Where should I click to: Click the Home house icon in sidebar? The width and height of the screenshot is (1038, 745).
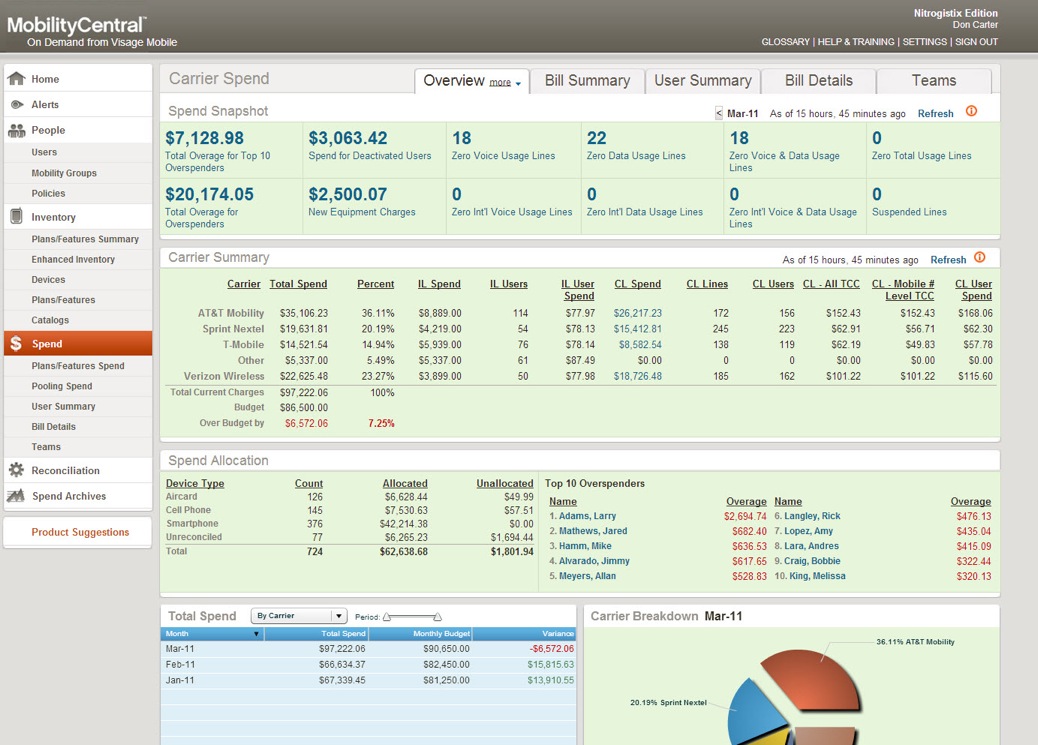pyautogui.click(x=16, y=79)
